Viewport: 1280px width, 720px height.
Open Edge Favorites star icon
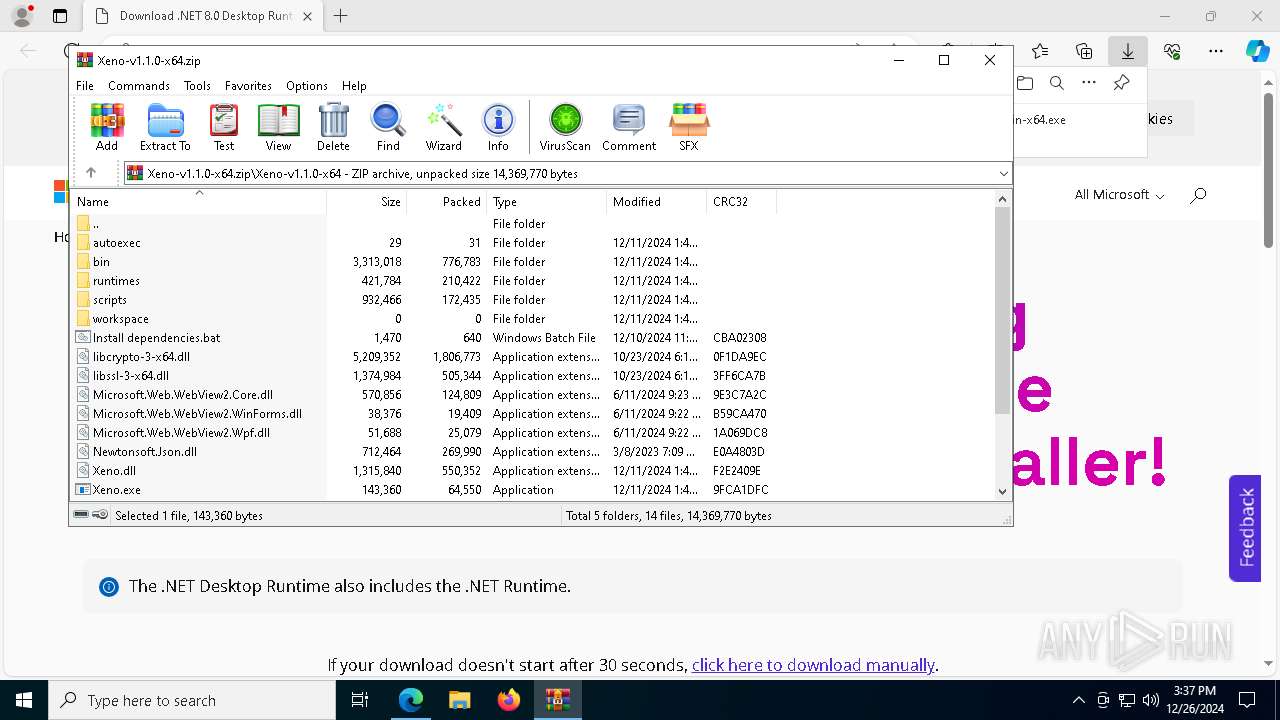click(x=1040, y=51)
